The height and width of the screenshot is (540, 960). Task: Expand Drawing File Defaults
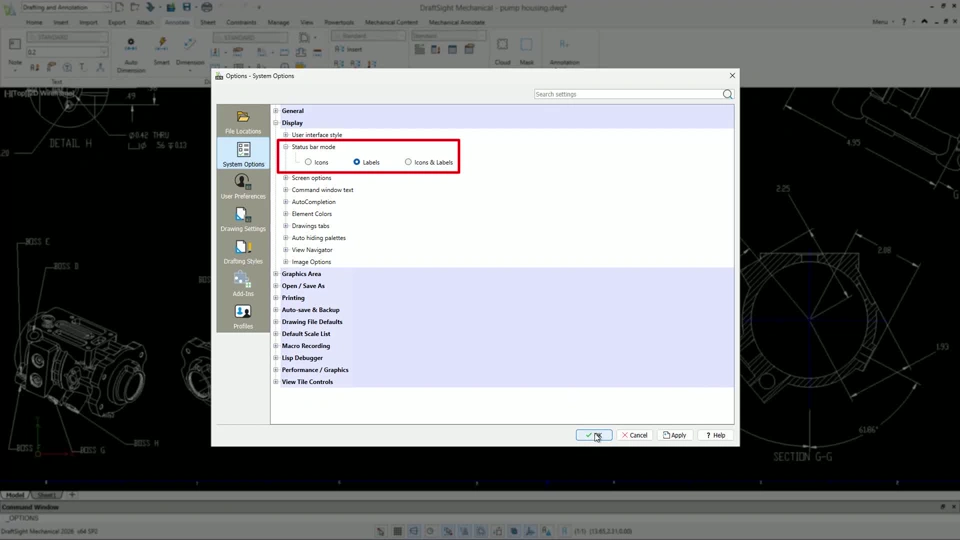click(276, 321)
